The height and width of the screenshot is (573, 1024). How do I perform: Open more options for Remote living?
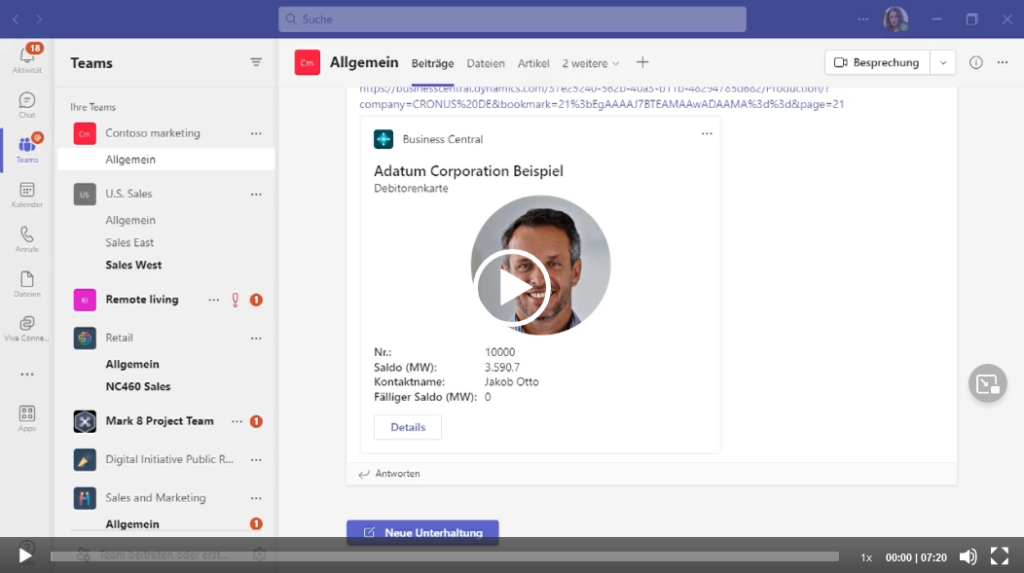(x=214, y=300)
